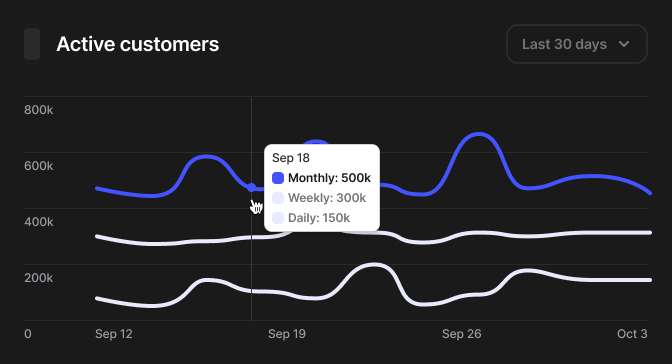Click the Weekly: 300k tooltip entry
The width and height of the screenshot is (672, 364).
[x=327, y=198]
